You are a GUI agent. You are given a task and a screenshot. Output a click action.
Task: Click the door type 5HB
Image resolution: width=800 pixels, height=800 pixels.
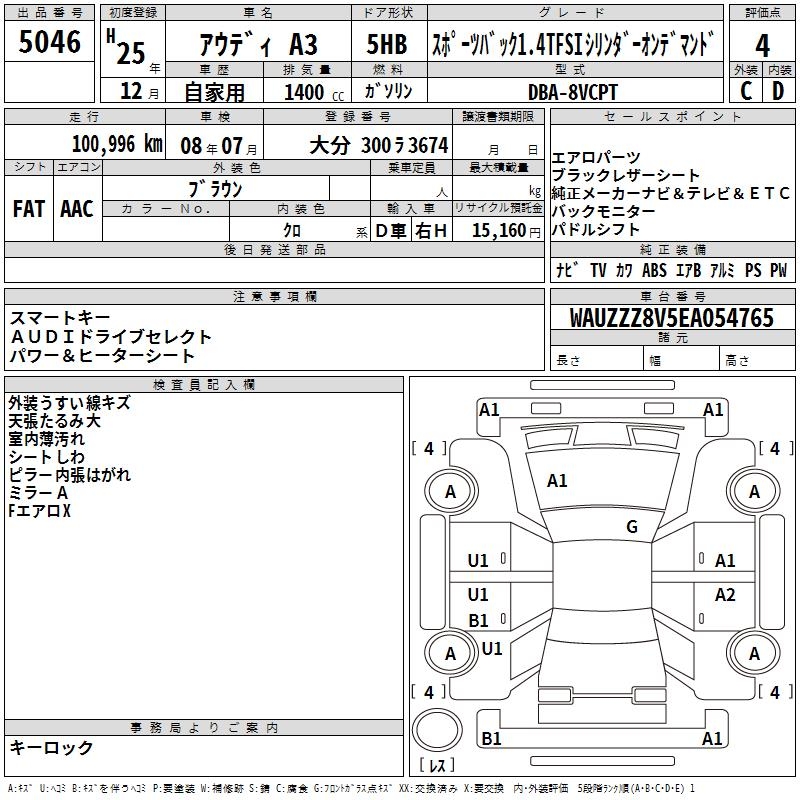coord(387,44)
